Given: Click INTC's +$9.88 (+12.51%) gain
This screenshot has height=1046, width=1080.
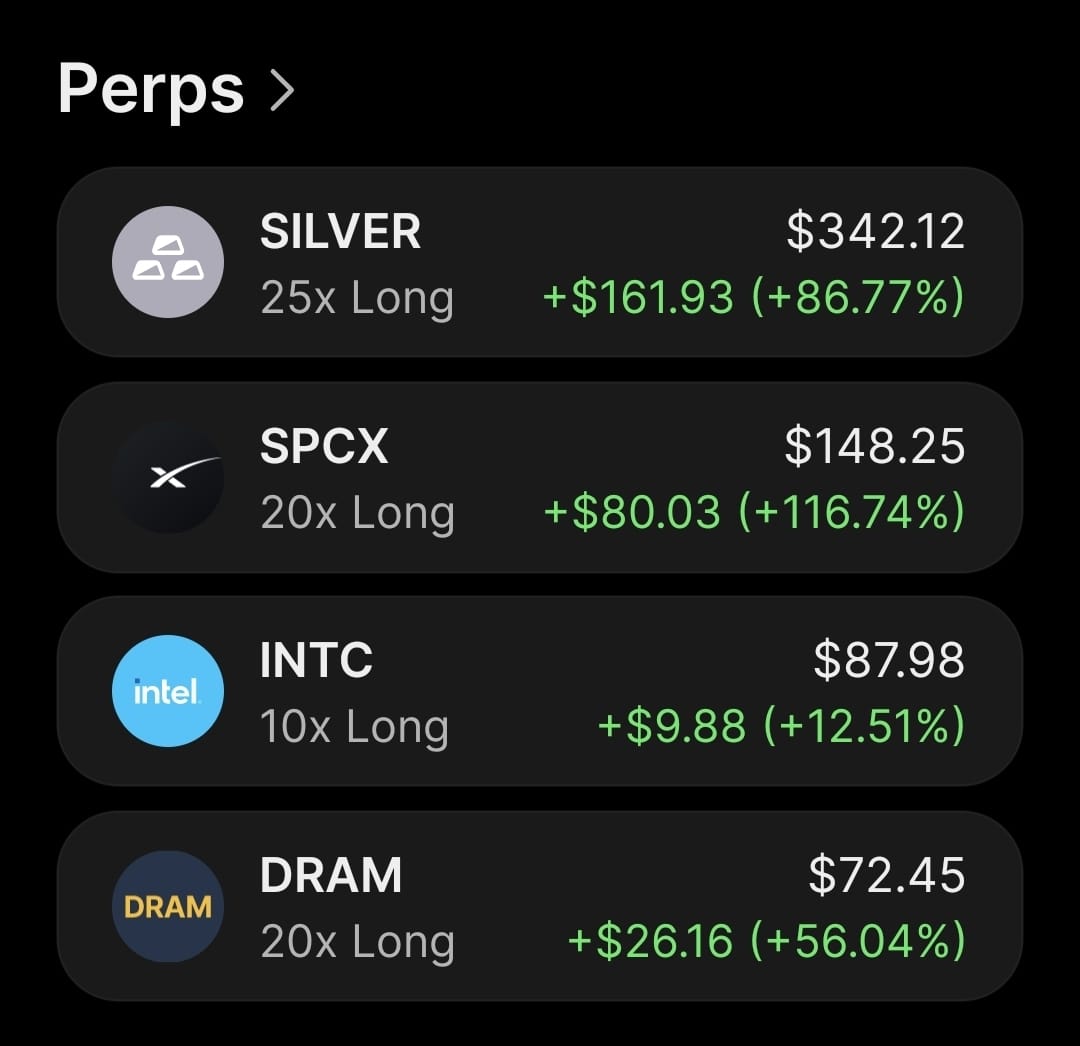Looking at the screenshot, I should coord(781,726).
